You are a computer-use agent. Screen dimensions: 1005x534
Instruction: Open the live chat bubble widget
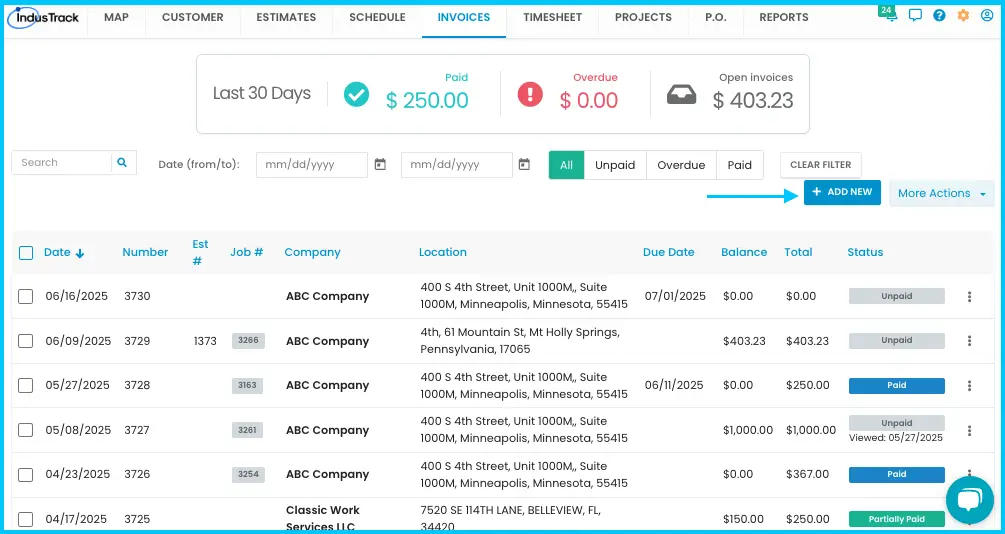[x=970, y=500]
